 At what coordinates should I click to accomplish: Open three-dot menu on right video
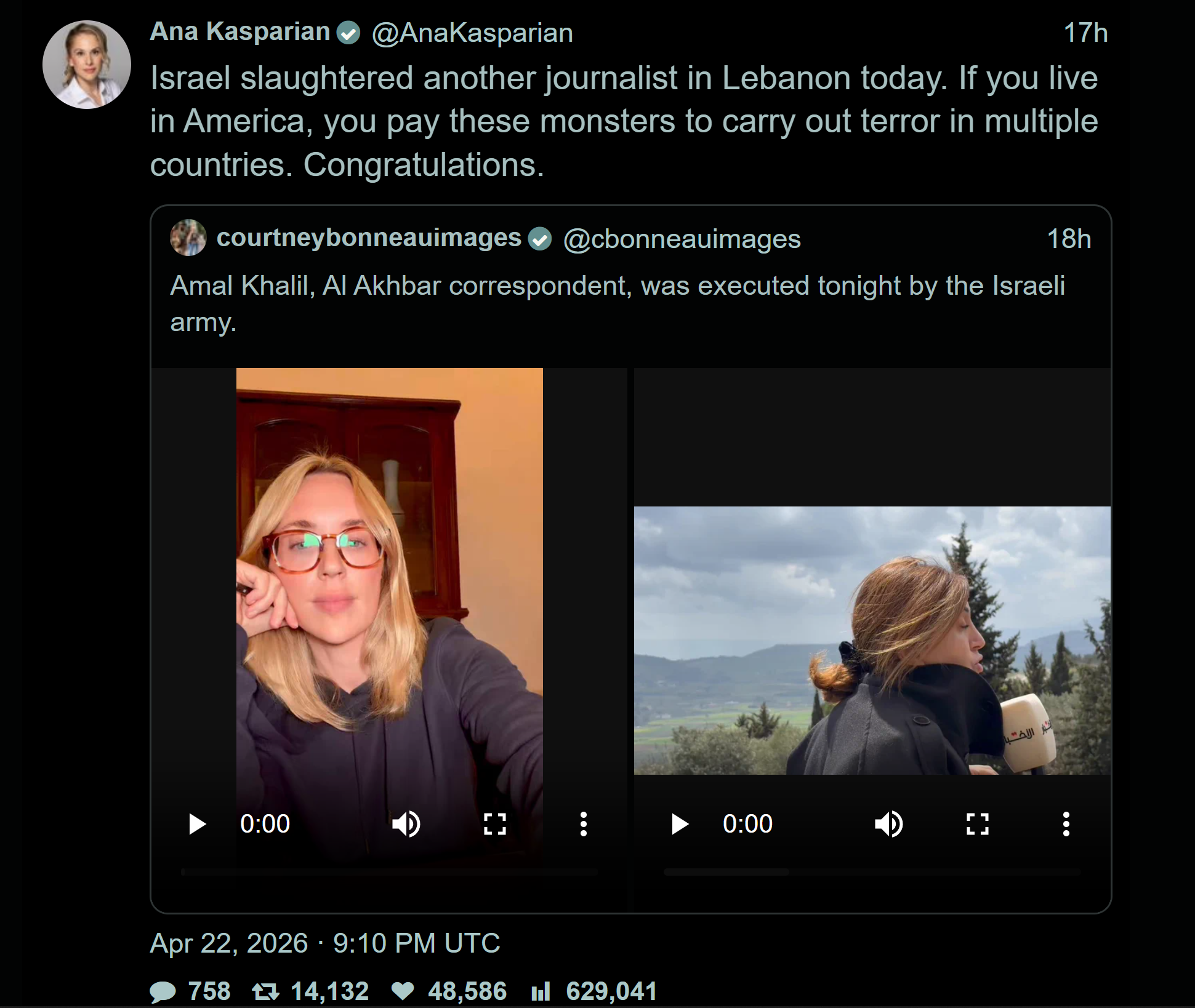click(x=1066, y=824)
